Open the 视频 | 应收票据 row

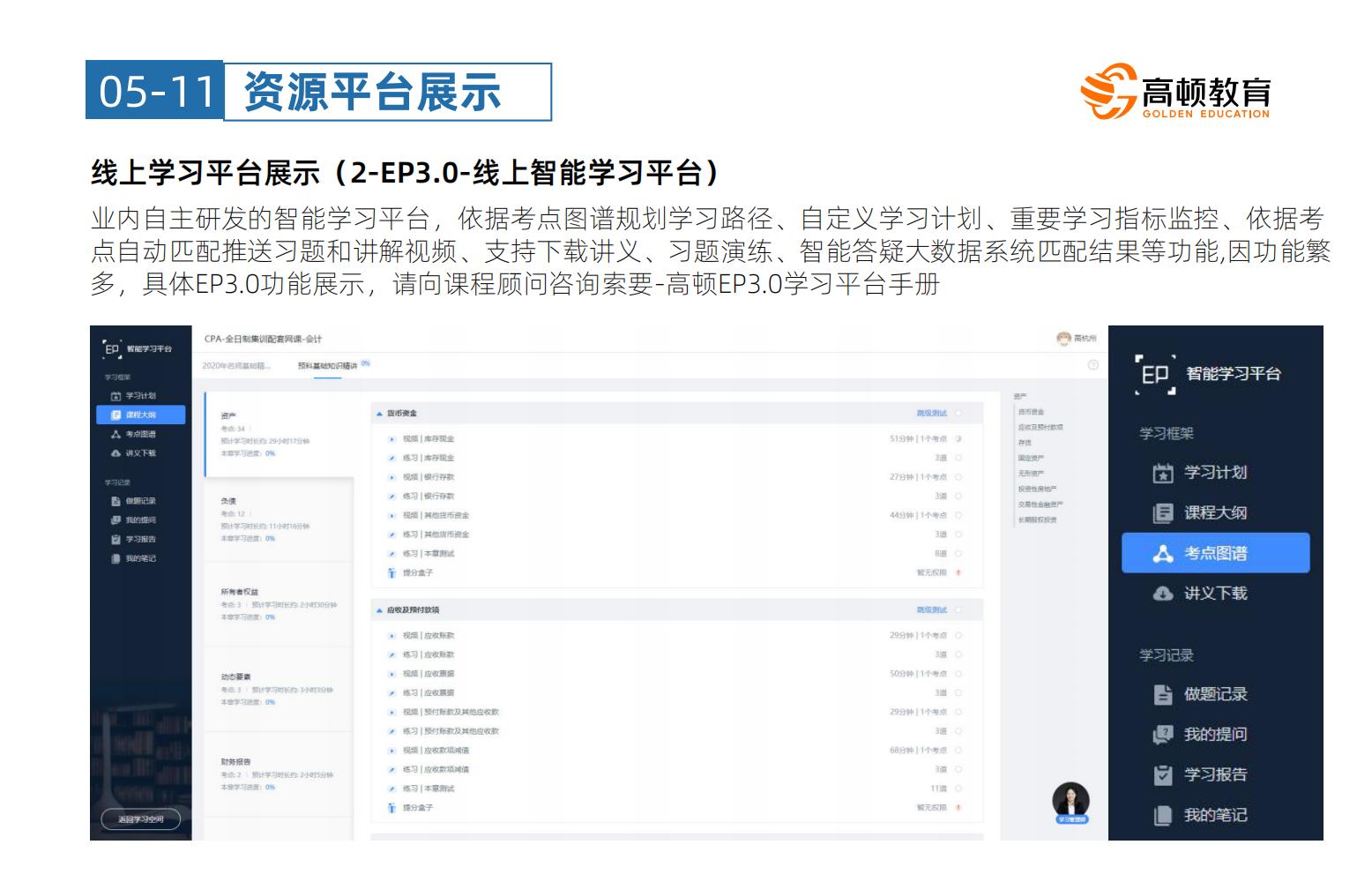676,674
